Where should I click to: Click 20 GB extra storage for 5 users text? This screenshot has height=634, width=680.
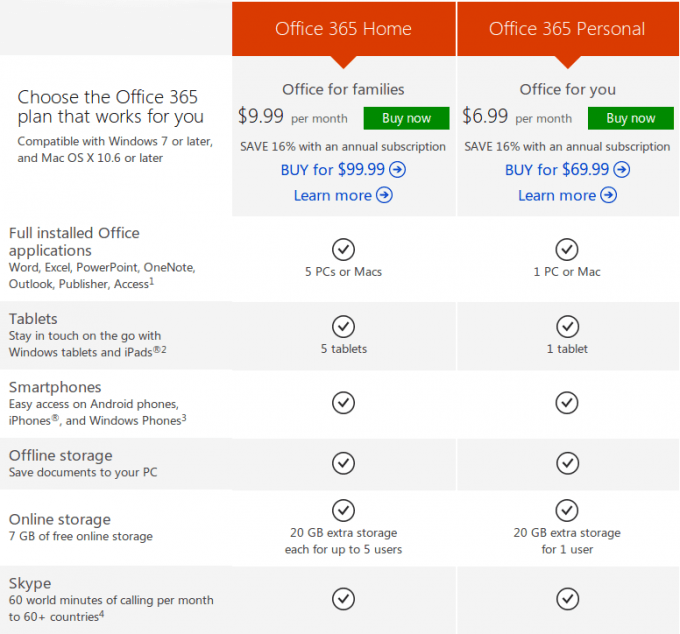point(343,541)
